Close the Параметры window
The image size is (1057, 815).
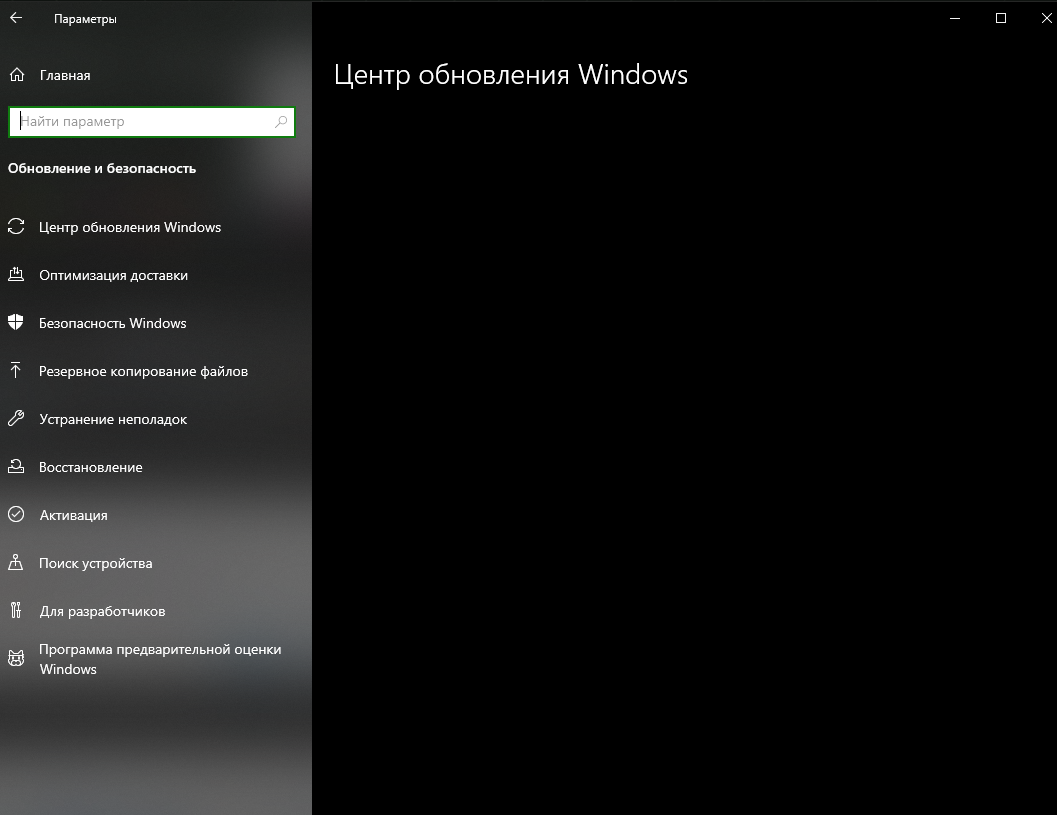(1045, 18)
